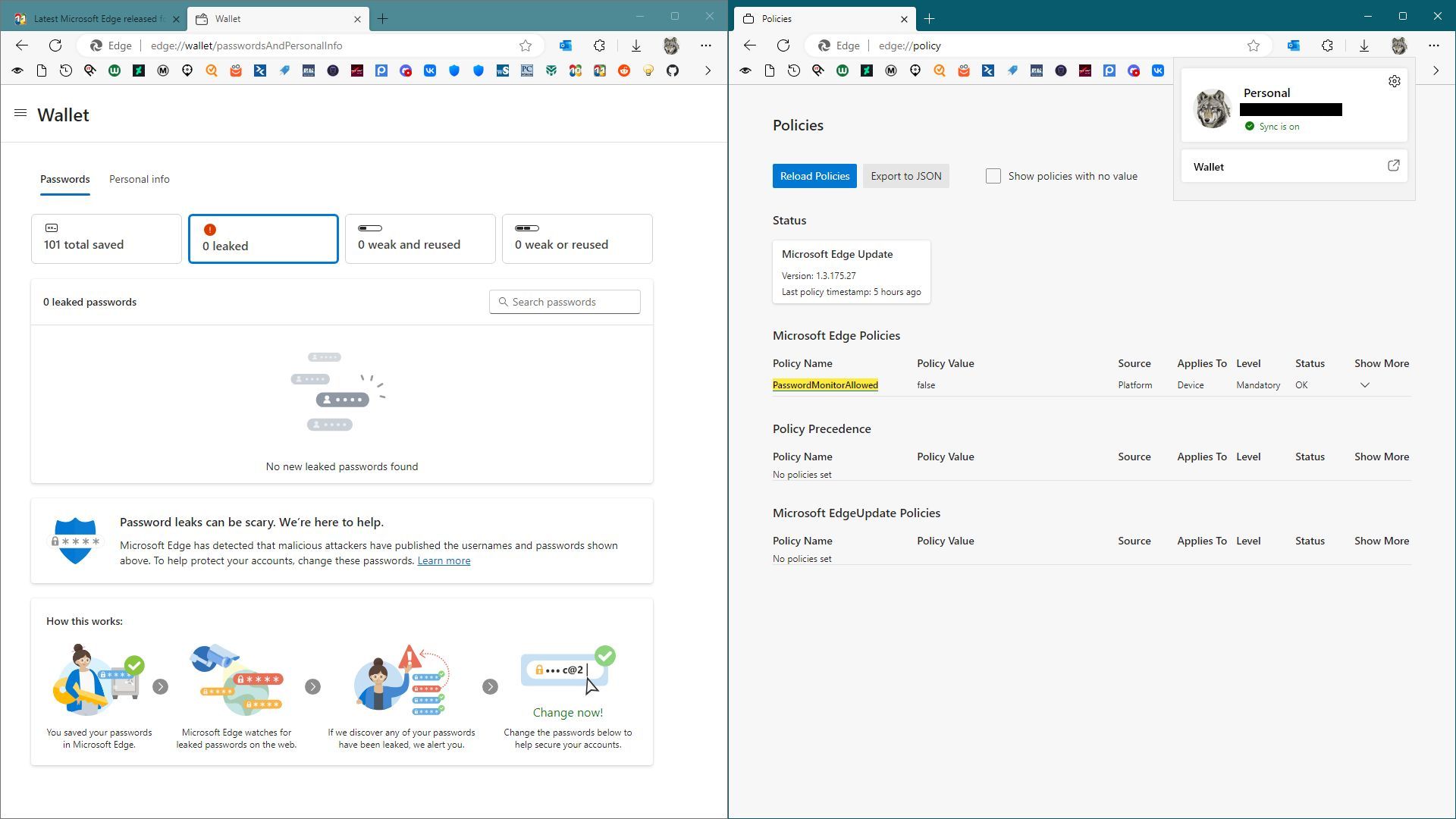Open the Learn more link
The height and width of the screenshot is (819, 1456).
pos(444,561)
